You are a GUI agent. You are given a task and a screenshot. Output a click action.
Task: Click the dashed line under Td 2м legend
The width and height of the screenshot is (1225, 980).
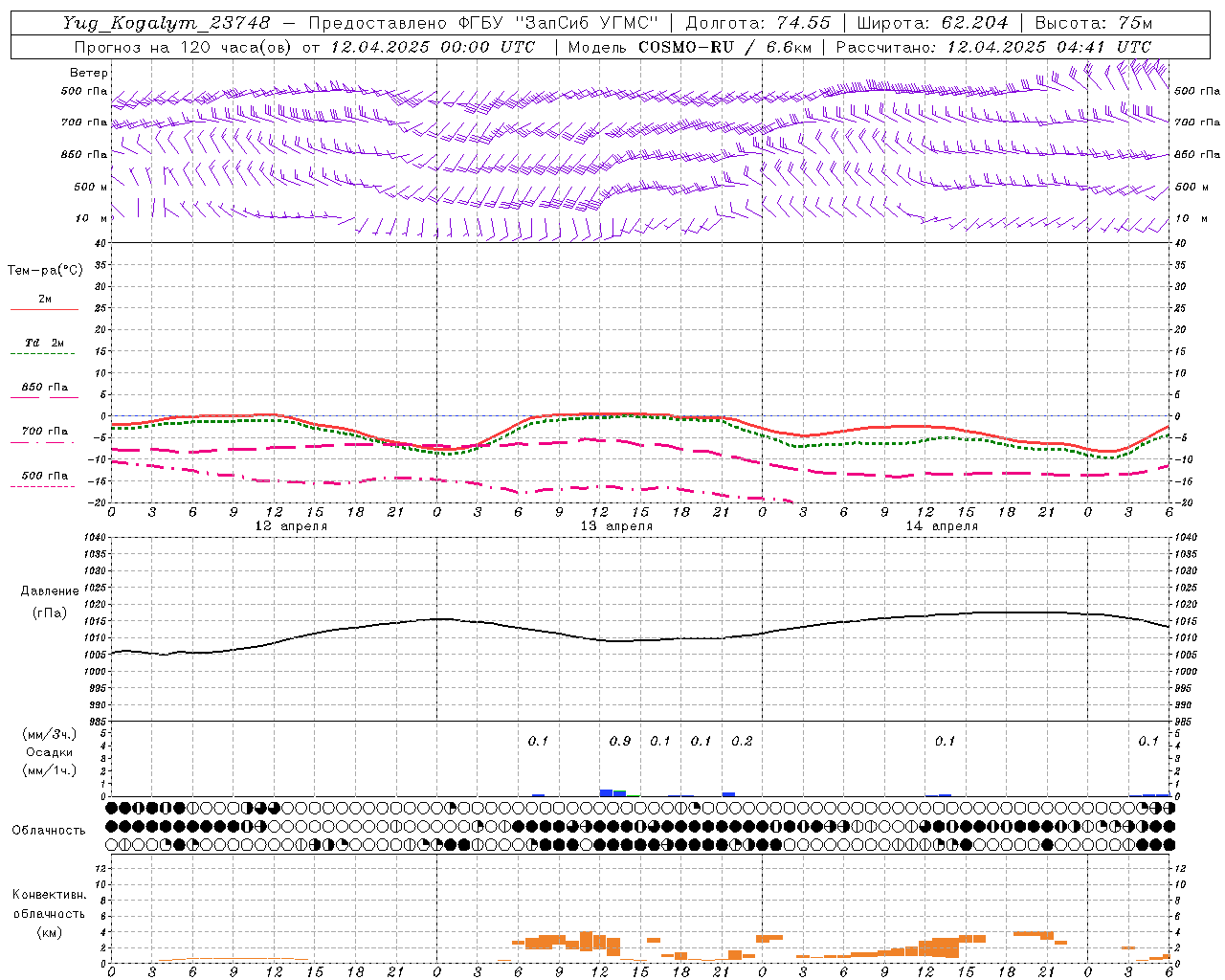(x=42, y=354)
